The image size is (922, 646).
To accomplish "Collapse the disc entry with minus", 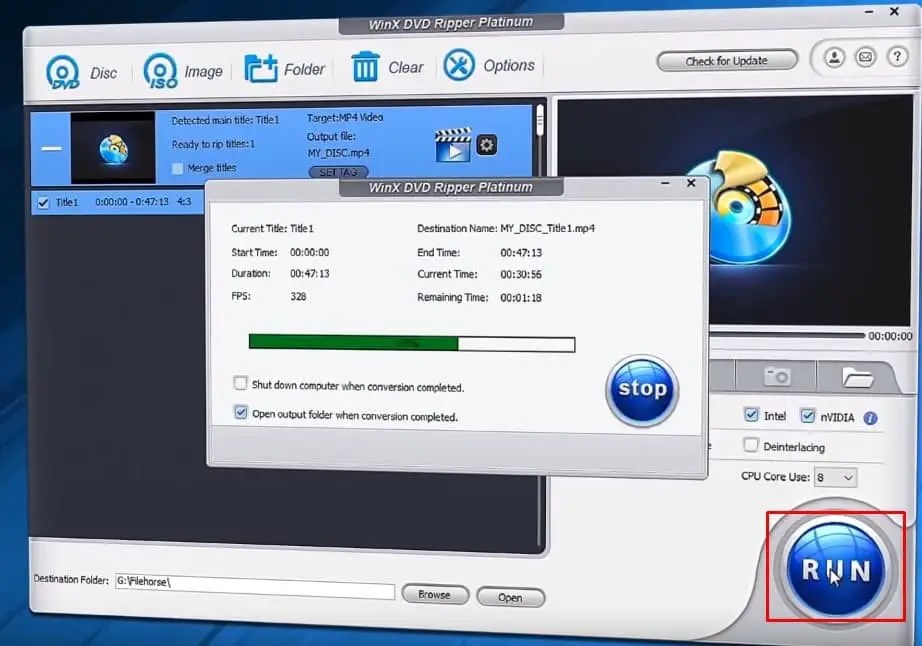I will click(x=52, y=148).
